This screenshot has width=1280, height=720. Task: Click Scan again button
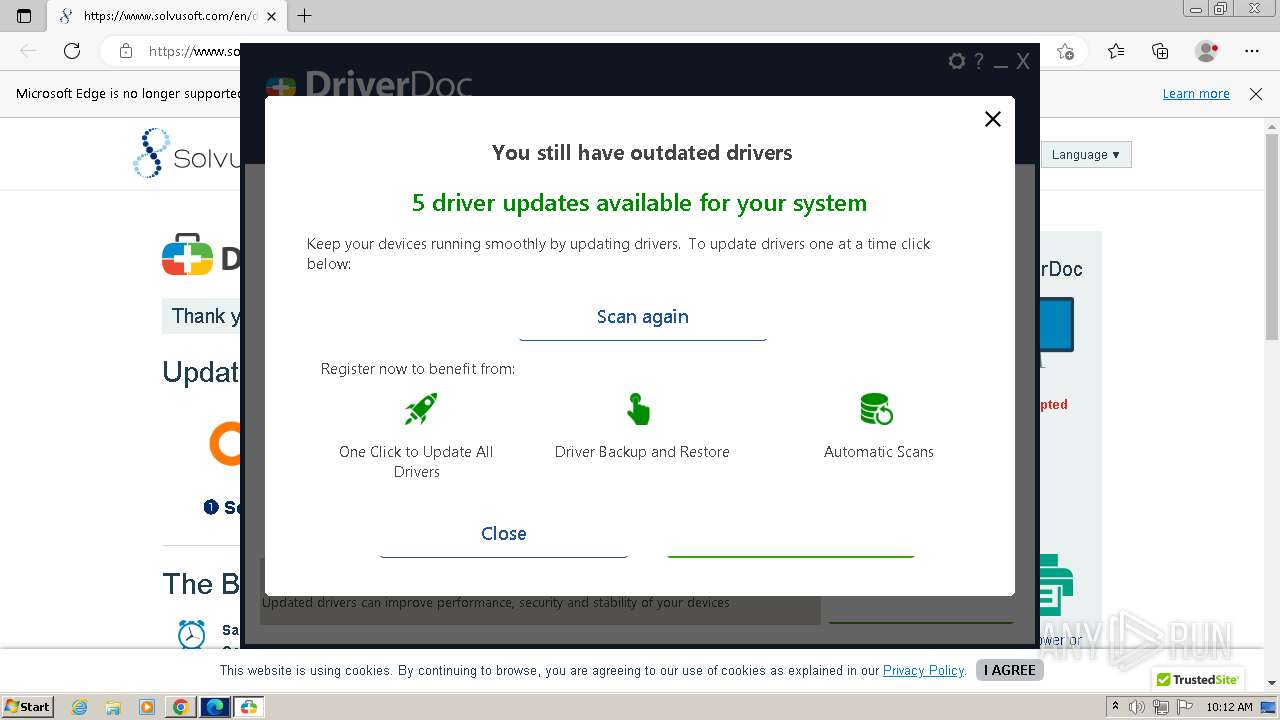click(x=643, y=317)
